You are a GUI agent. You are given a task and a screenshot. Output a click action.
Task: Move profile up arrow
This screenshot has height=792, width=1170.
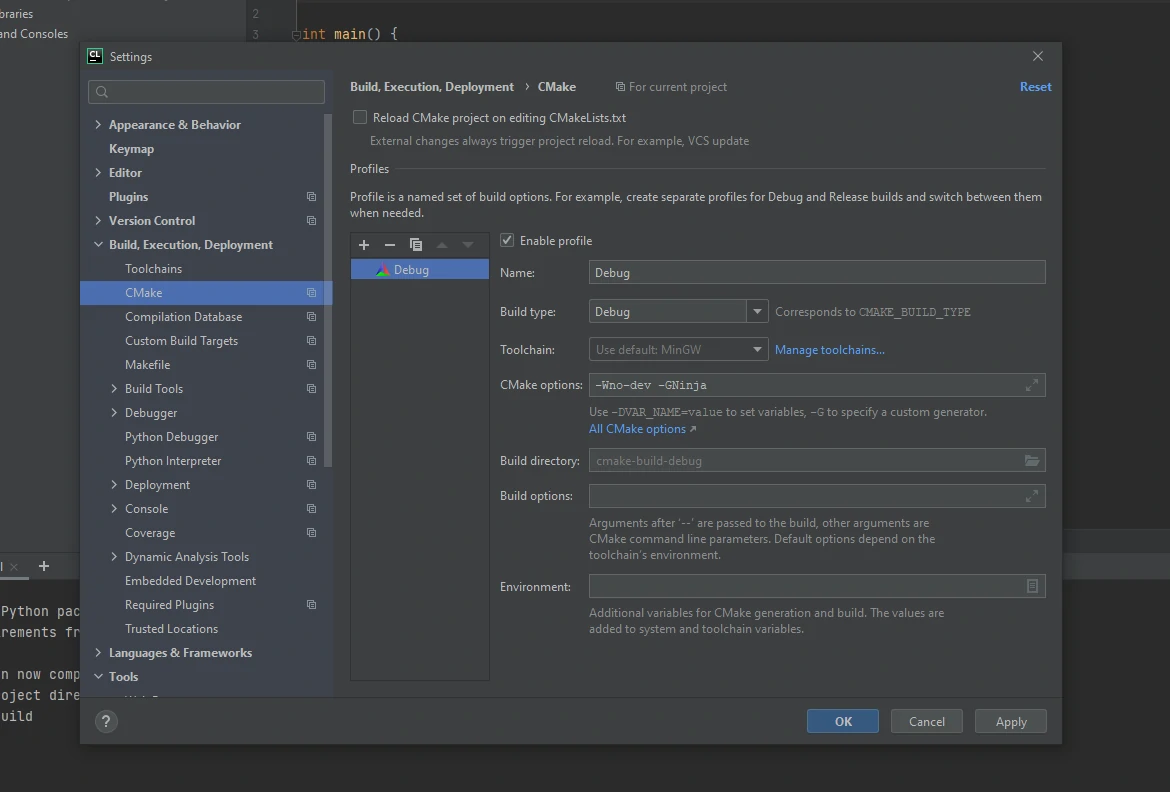(x=442, y=245)
